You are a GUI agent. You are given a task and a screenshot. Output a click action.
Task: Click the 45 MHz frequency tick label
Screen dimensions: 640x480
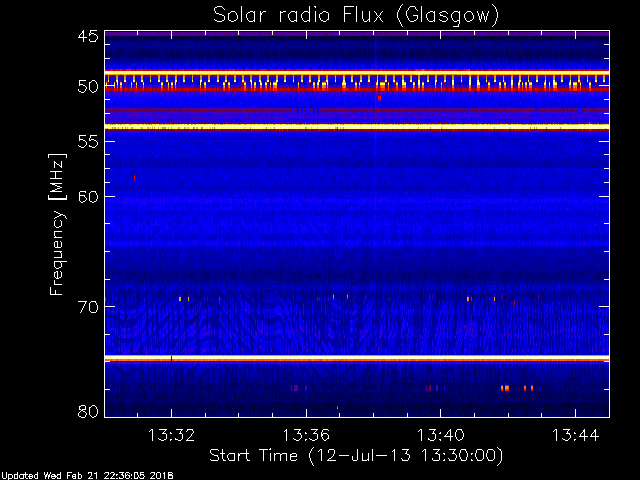87,37
